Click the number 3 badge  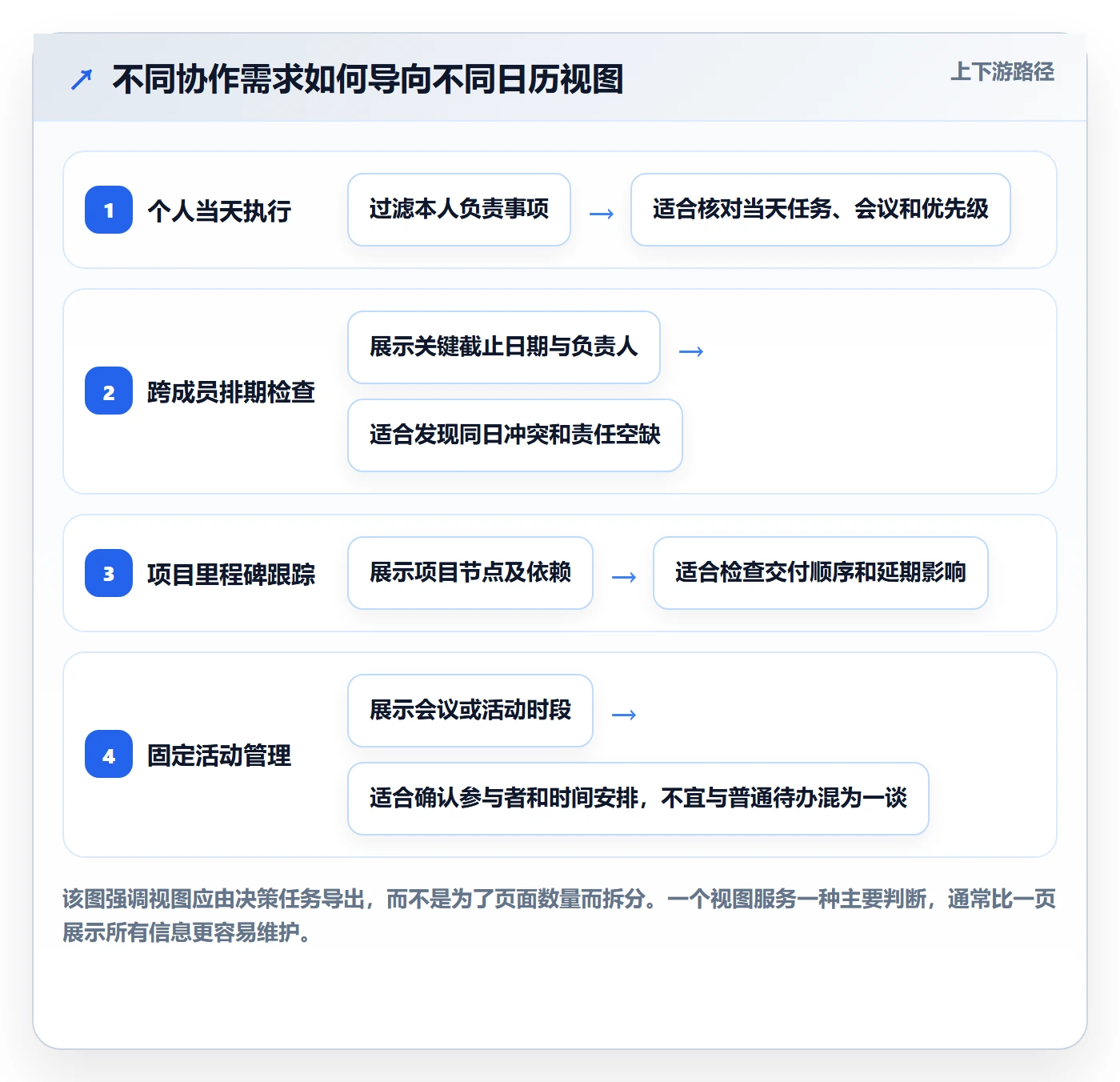pos(109,573)
